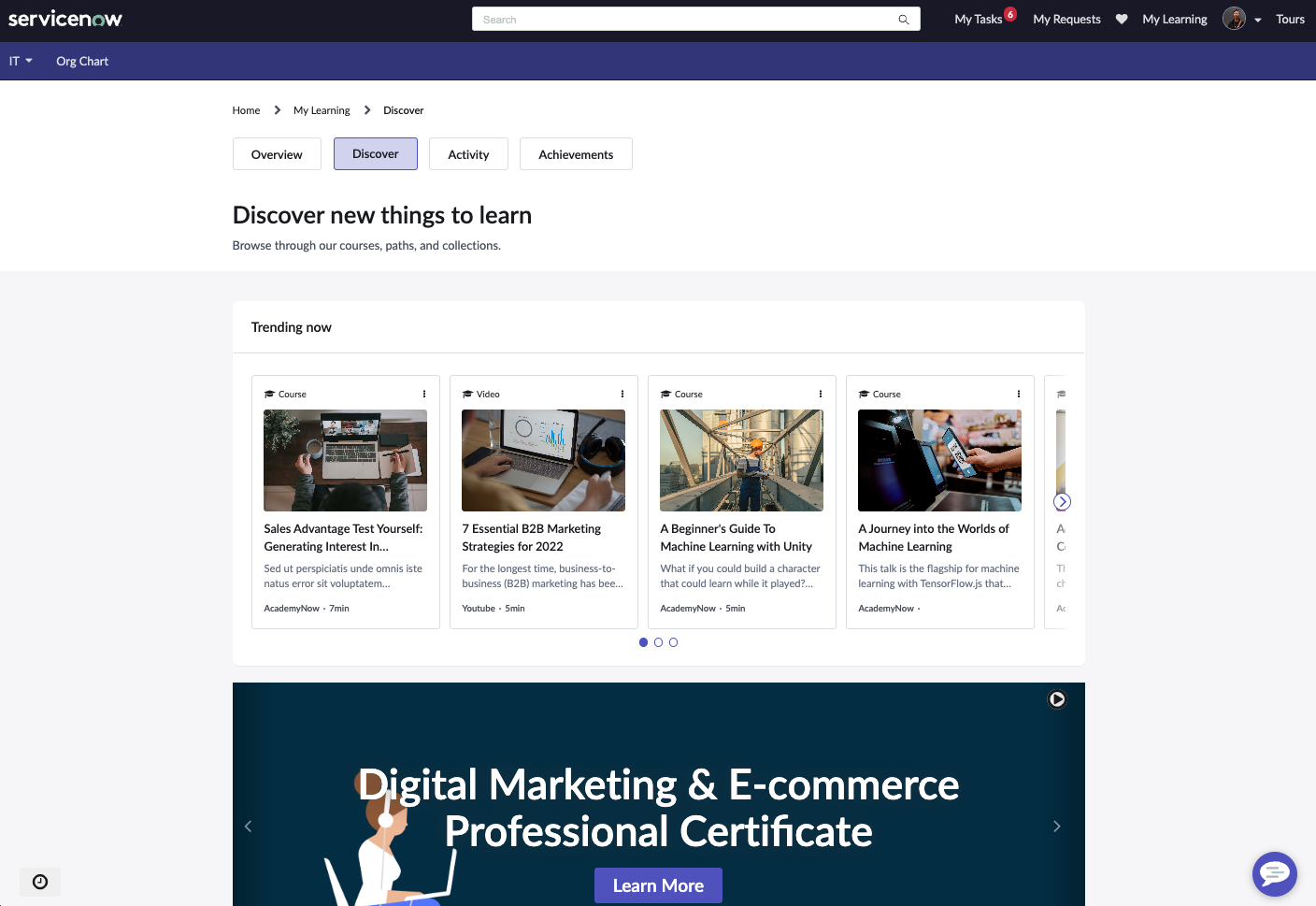
Task: Open the user profile avatar
Action: (1234, 20)
